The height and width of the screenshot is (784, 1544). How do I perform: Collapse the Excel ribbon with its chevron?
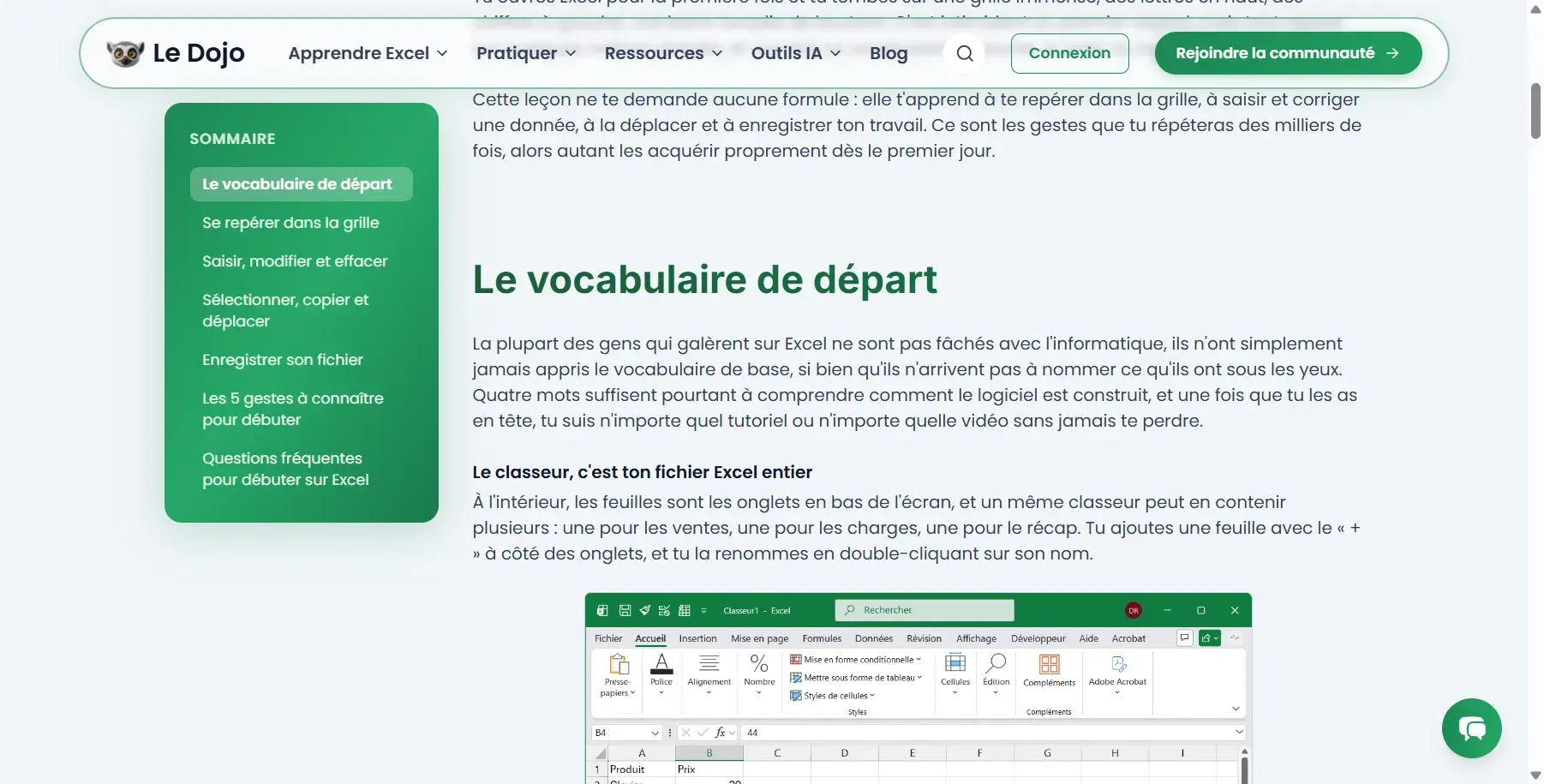pos(1236,709)
